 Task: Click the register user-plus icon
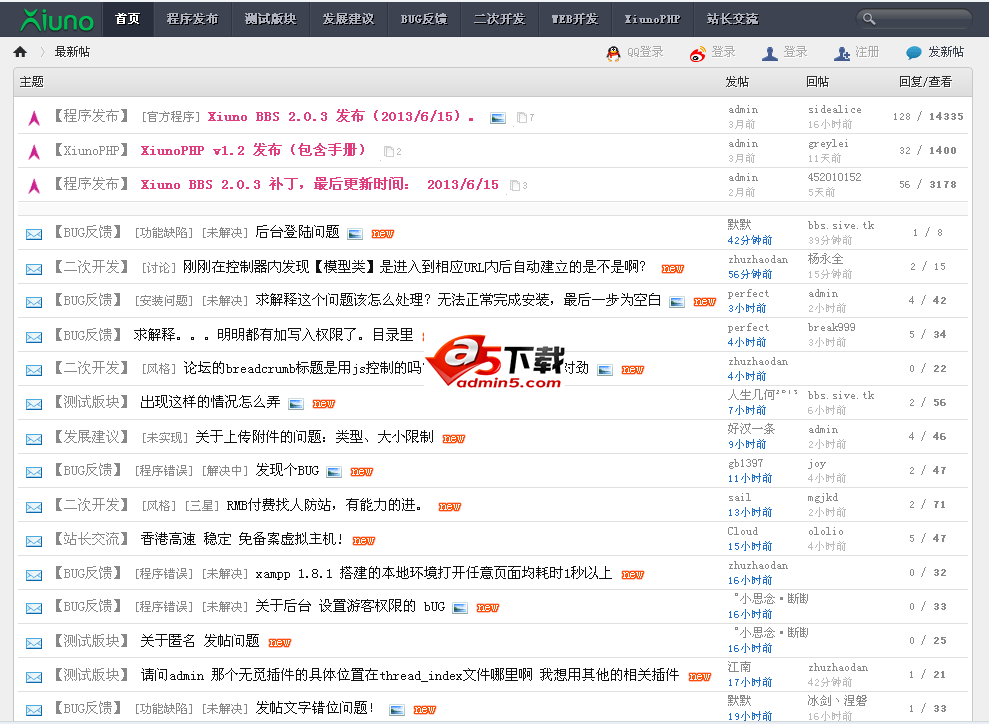click(842, 54)
